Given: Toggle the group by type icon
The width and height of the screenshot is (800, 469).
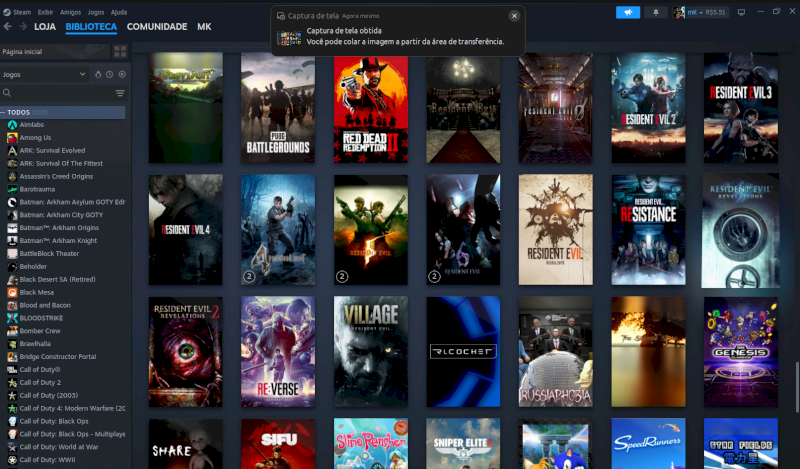Looking at the screenshot, I should (98, 74).
